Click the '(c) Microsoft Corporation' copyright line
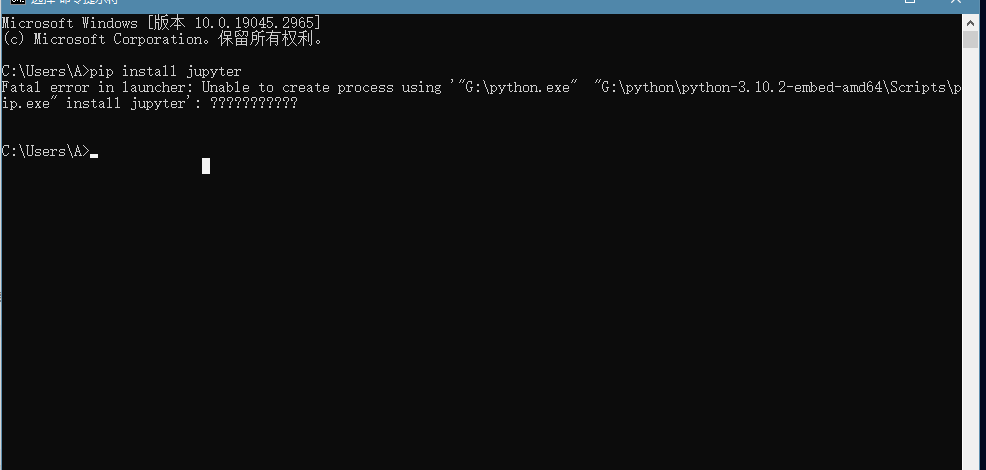Viewport: 986px width, 470px height. click(x=163, y=39)
